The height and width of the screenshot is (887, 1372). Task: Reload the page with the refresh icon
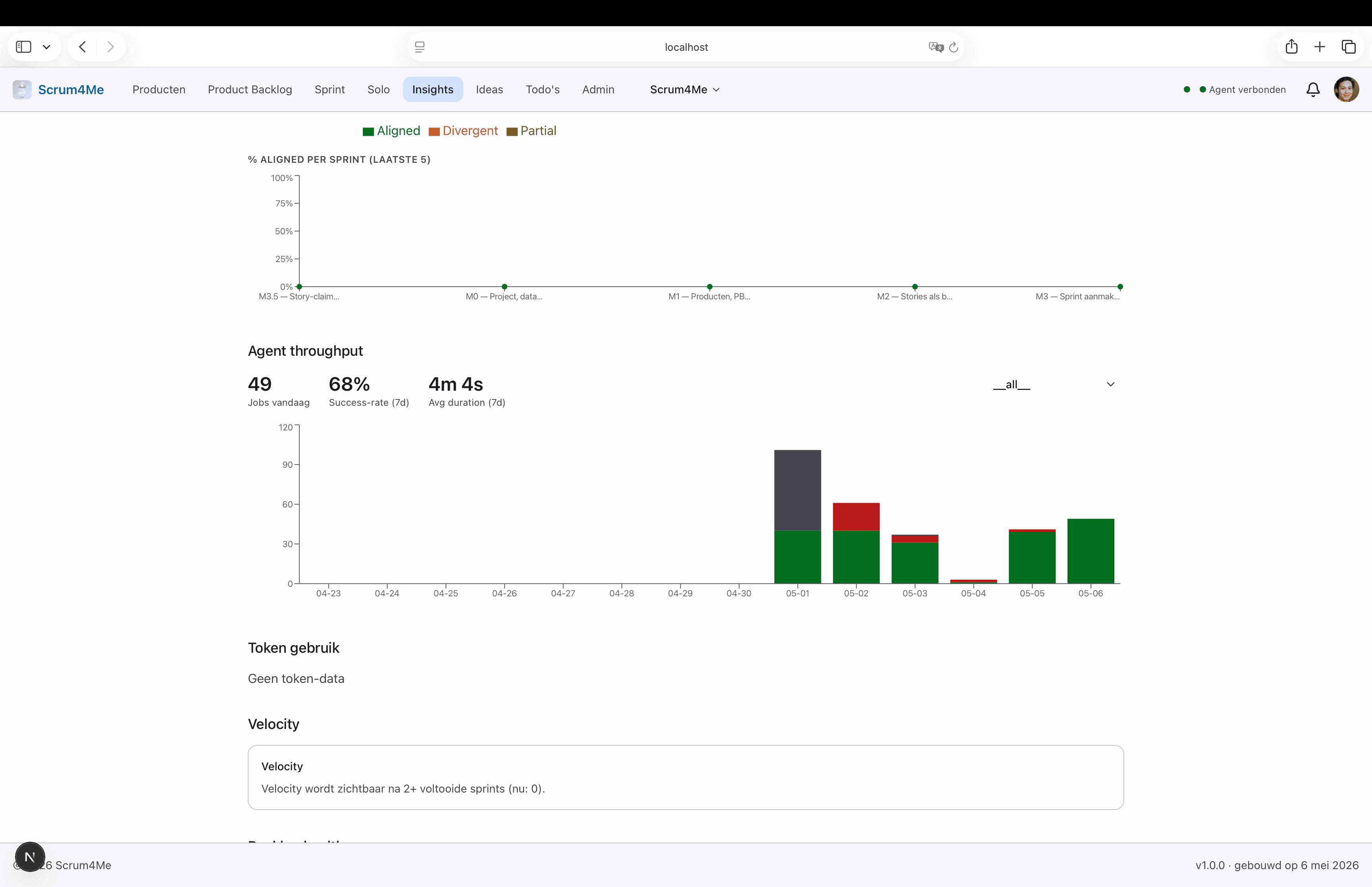[954, 47]
